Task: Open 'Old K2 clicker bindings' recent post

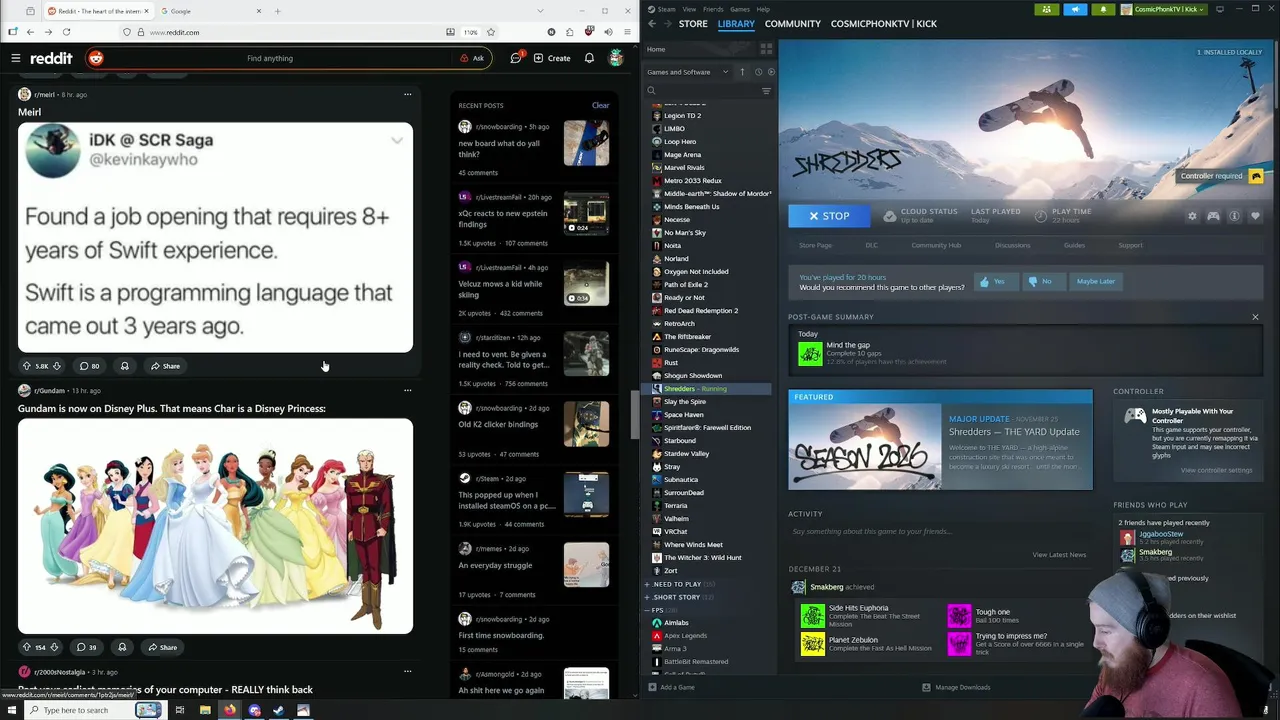Action: [x=498, y=424]
